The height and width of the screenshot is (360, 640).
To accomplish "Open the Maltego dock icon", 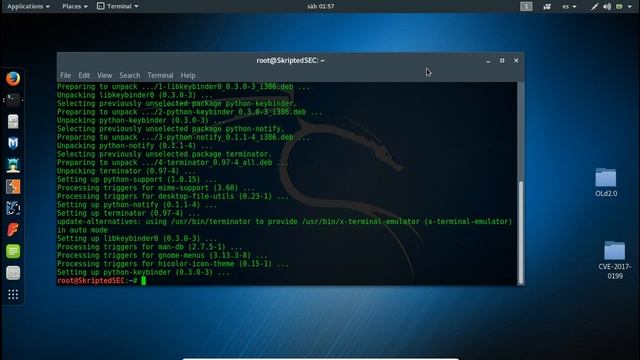I will tap(13, 208).
